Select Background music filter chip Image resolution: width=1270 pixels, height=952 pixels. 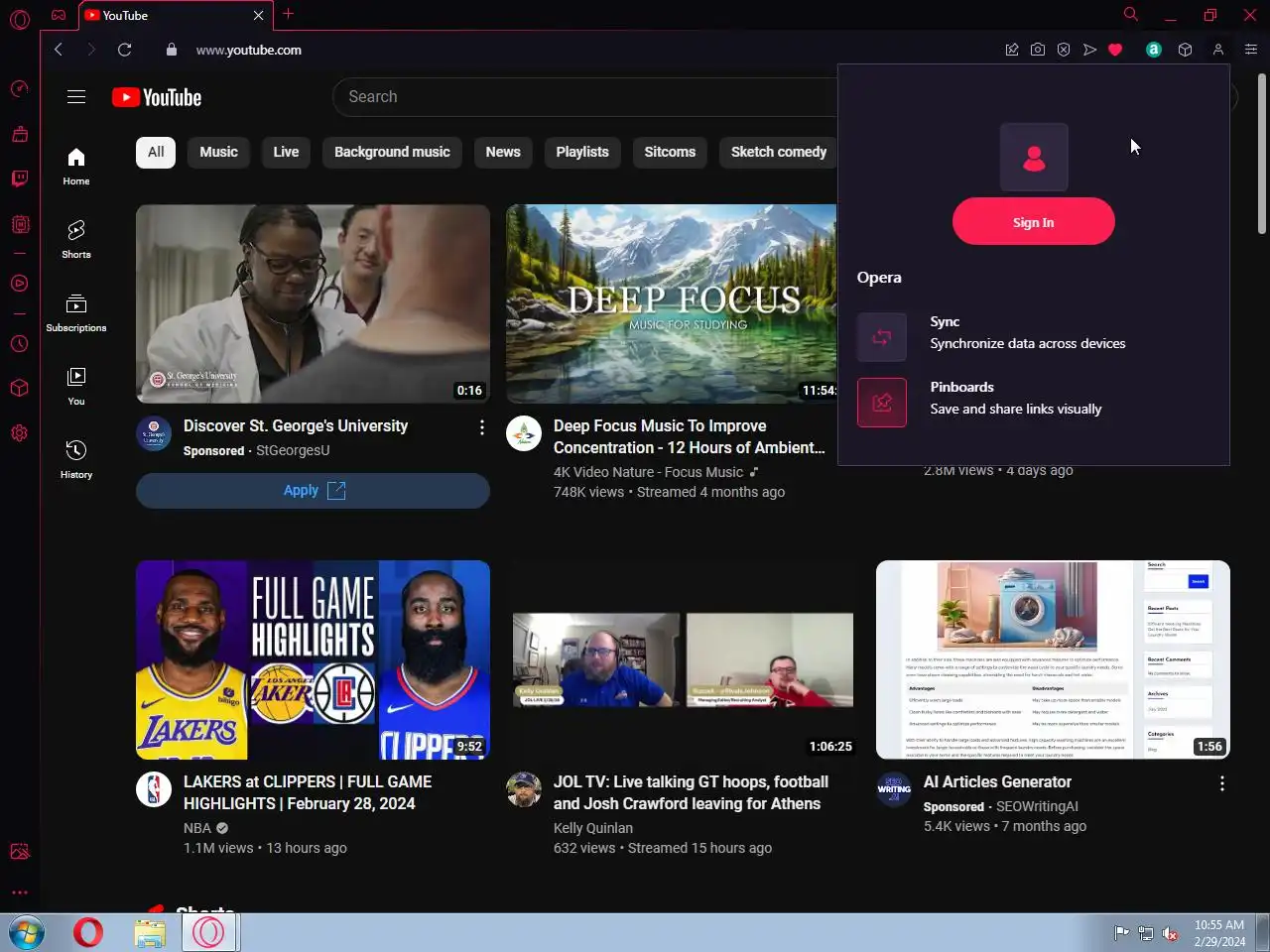(392, 152)
